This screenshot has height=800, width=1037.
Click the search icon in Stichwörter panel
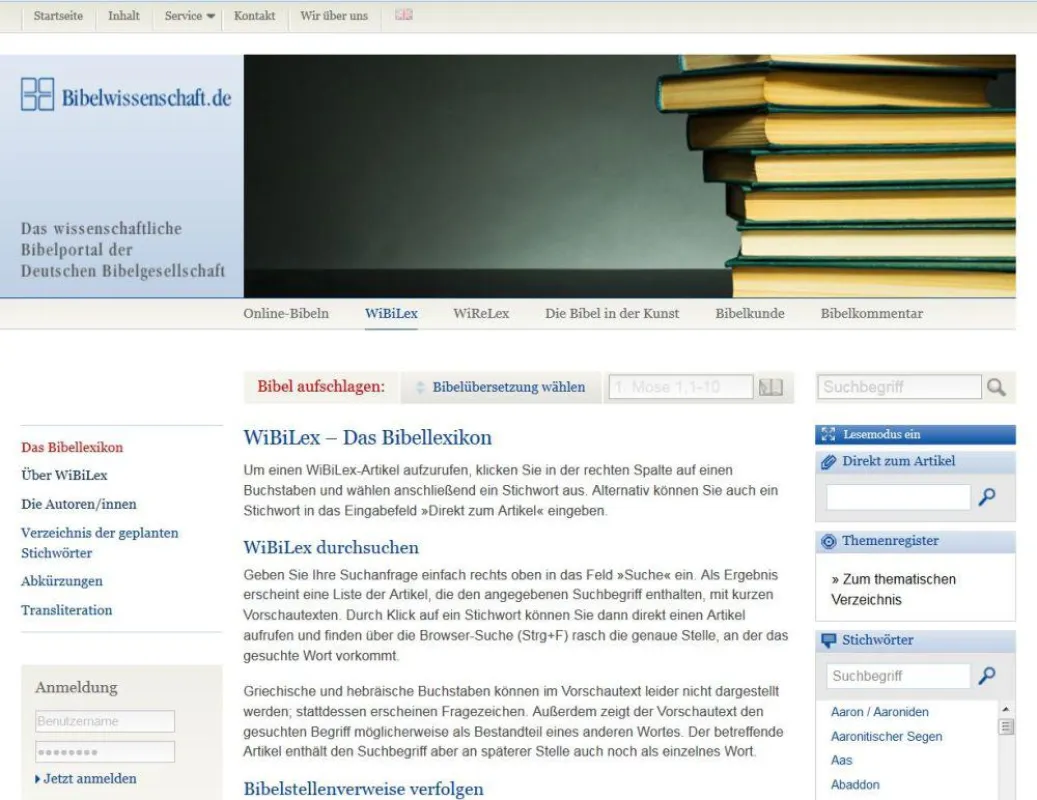(x=987, y=675)
